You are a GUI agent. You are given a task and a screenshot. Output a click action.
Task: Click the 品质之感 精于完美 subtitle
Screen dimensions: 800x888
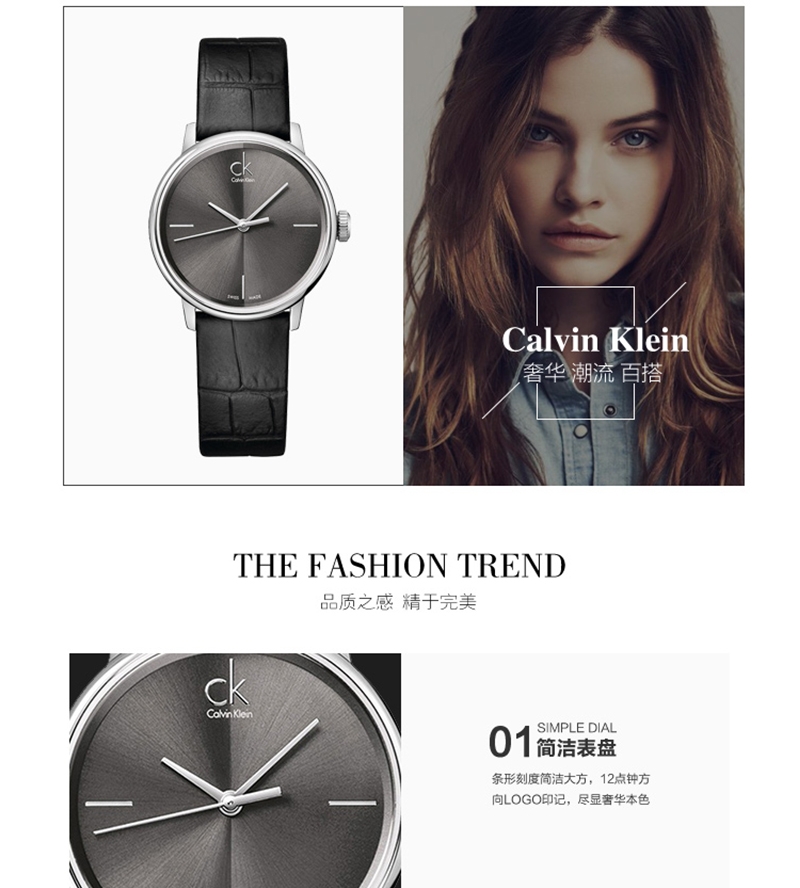click(399, 601)
